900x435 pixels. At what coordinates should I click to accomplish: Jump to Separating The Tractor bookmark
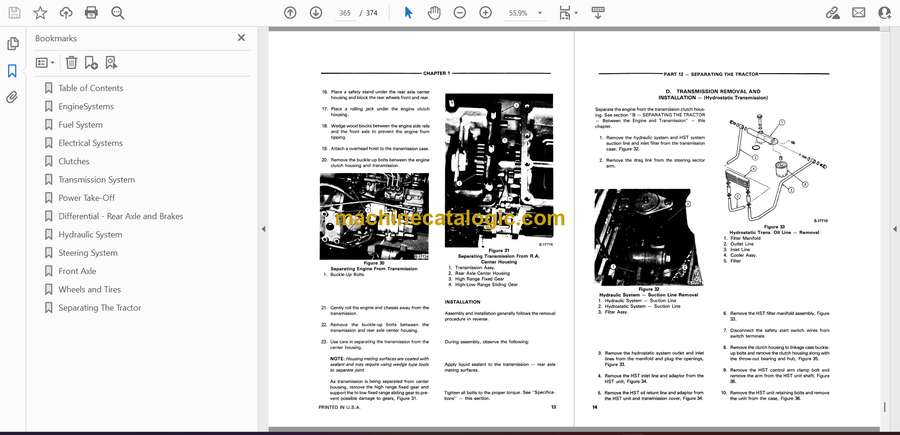pos(99,308)
